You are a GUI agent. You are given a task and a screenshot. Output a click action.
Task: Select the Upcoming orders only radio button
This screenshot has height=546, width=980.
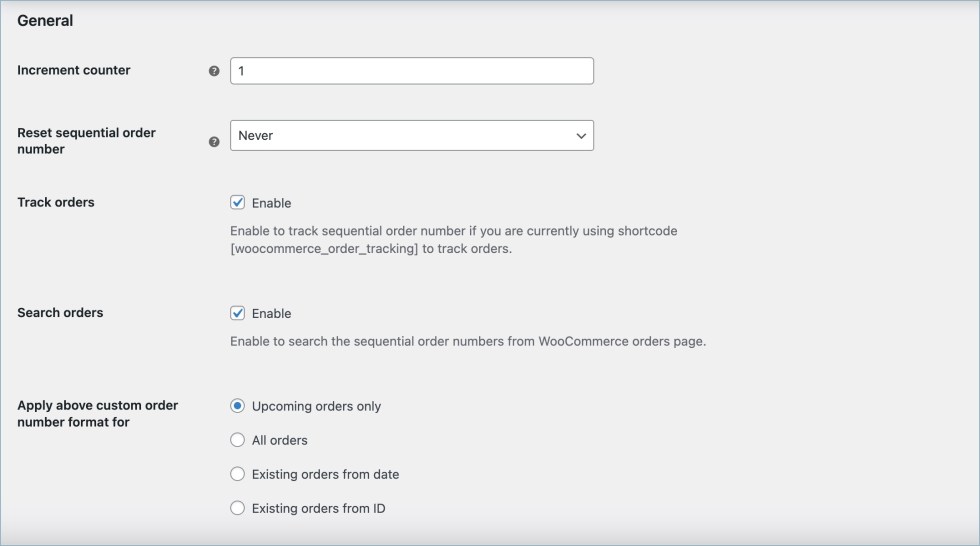(238, 406)
